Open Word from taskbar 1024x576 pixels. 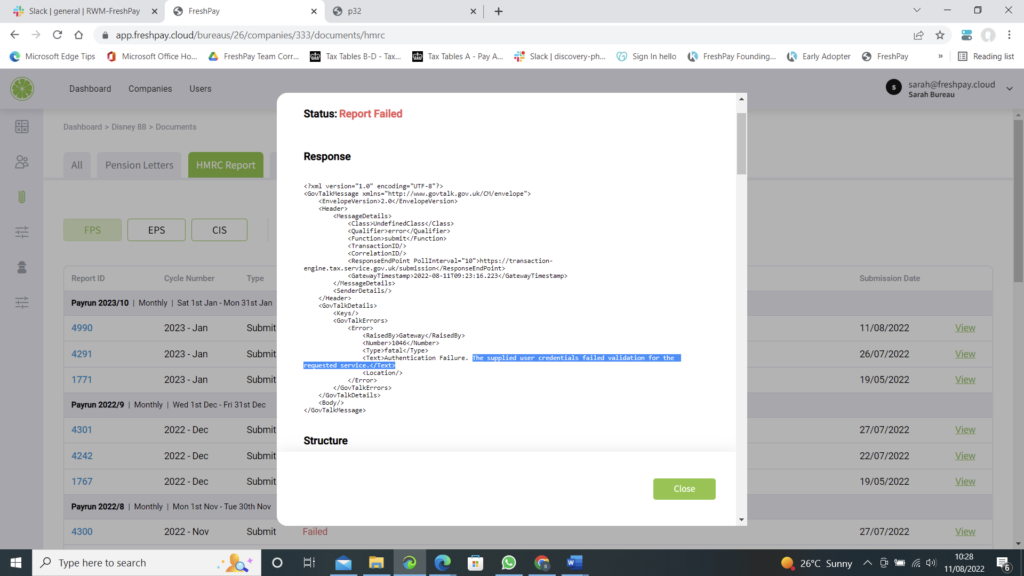[575, 562]
